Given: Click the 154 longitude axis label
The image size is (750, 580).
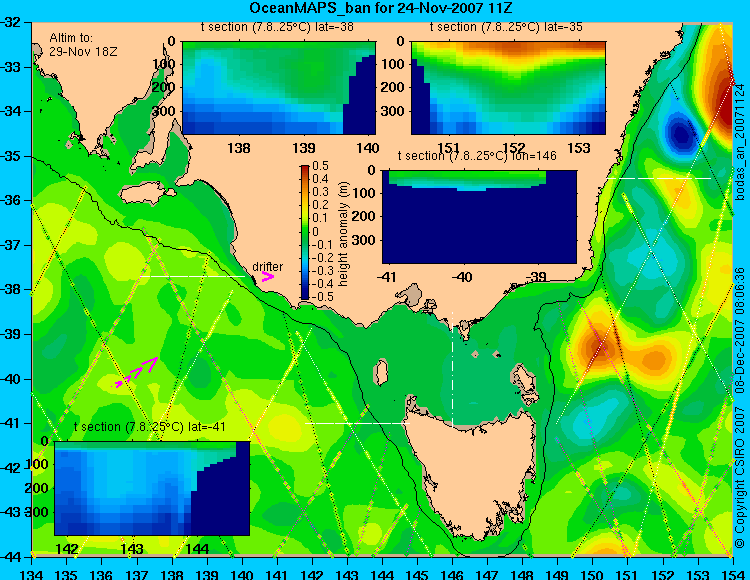Looking at the screenshot, I should point(733,574).
